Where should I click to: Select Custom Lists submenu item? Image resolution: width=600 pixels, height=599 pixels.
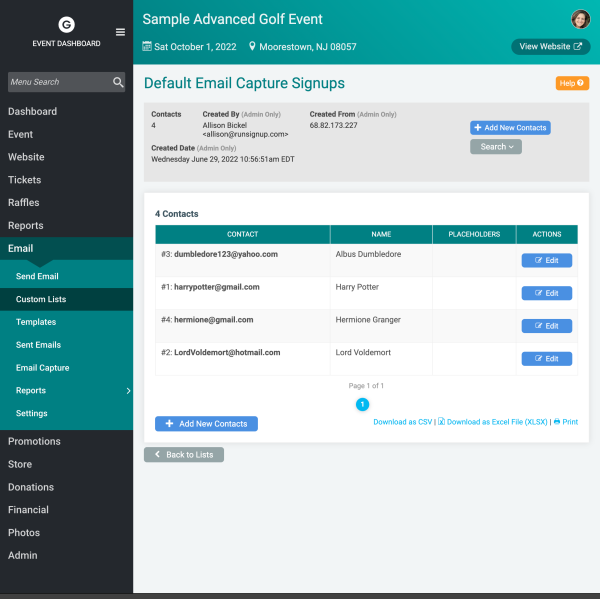coord(66,299)
